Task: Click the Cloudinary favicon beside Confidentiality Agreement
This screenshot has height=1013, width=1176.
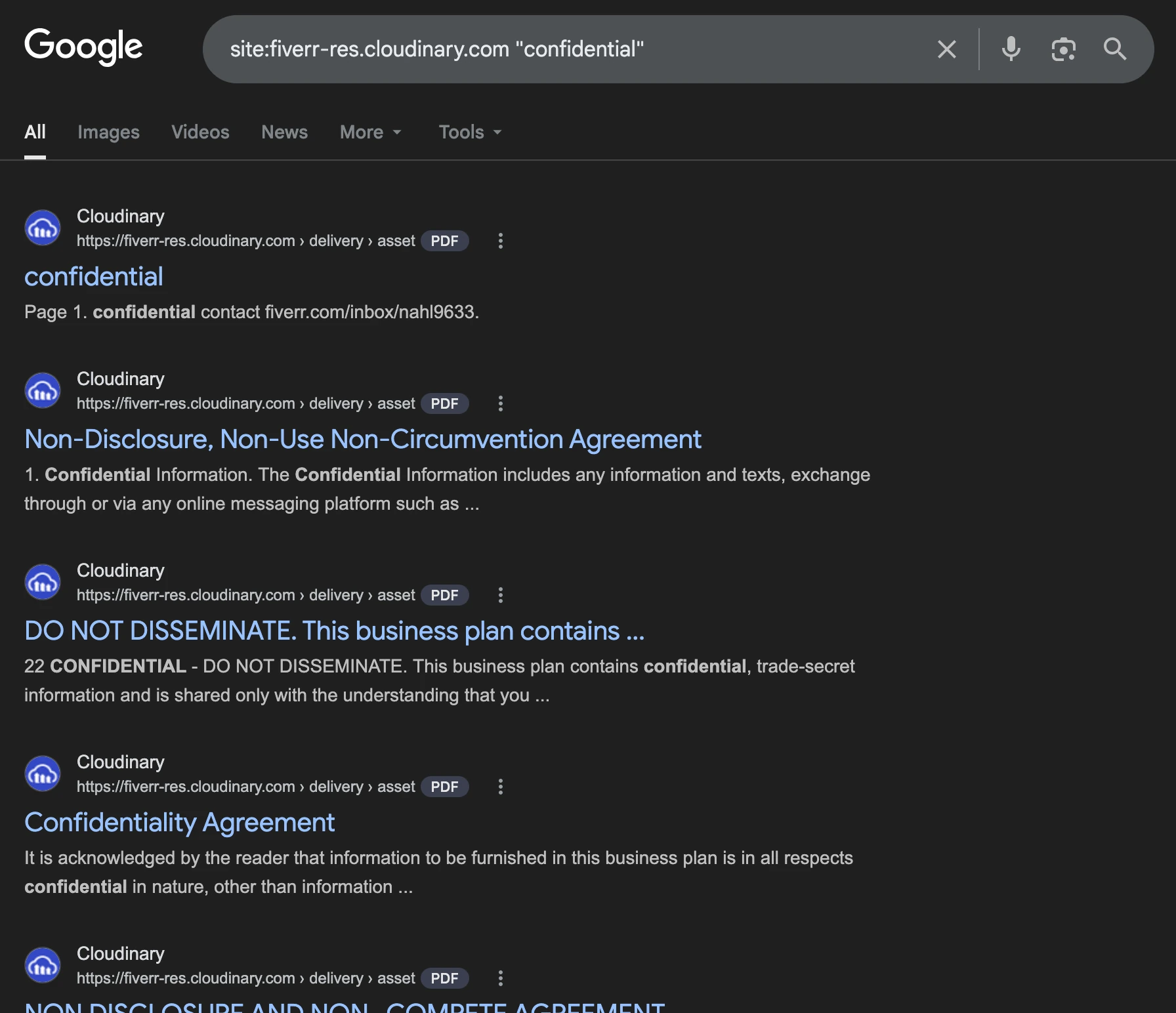Action: click(42, 774)
